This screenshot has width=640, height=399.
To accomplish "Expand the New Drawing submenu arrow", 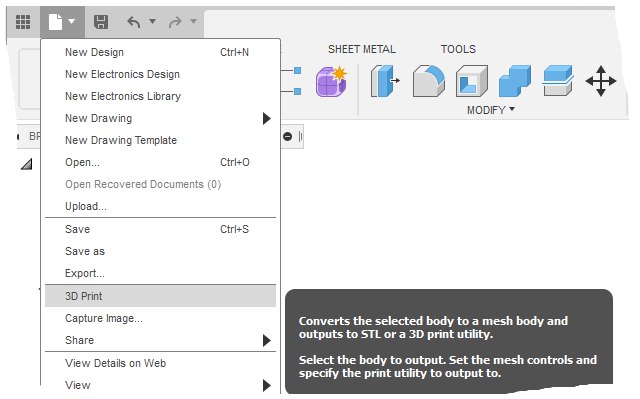I will pyautogui.click(x=267, y=118).
